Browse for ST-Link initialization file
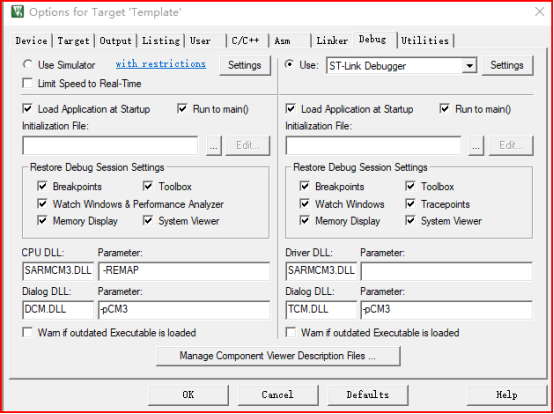Image resolution: width=554 pixels, height=414 pixels. click(476, 146)
